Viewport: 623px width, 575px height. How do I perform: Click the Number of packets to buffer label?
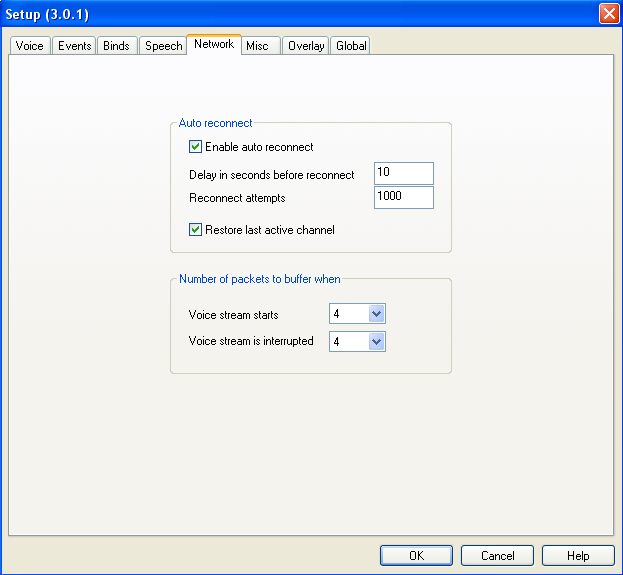259,279
